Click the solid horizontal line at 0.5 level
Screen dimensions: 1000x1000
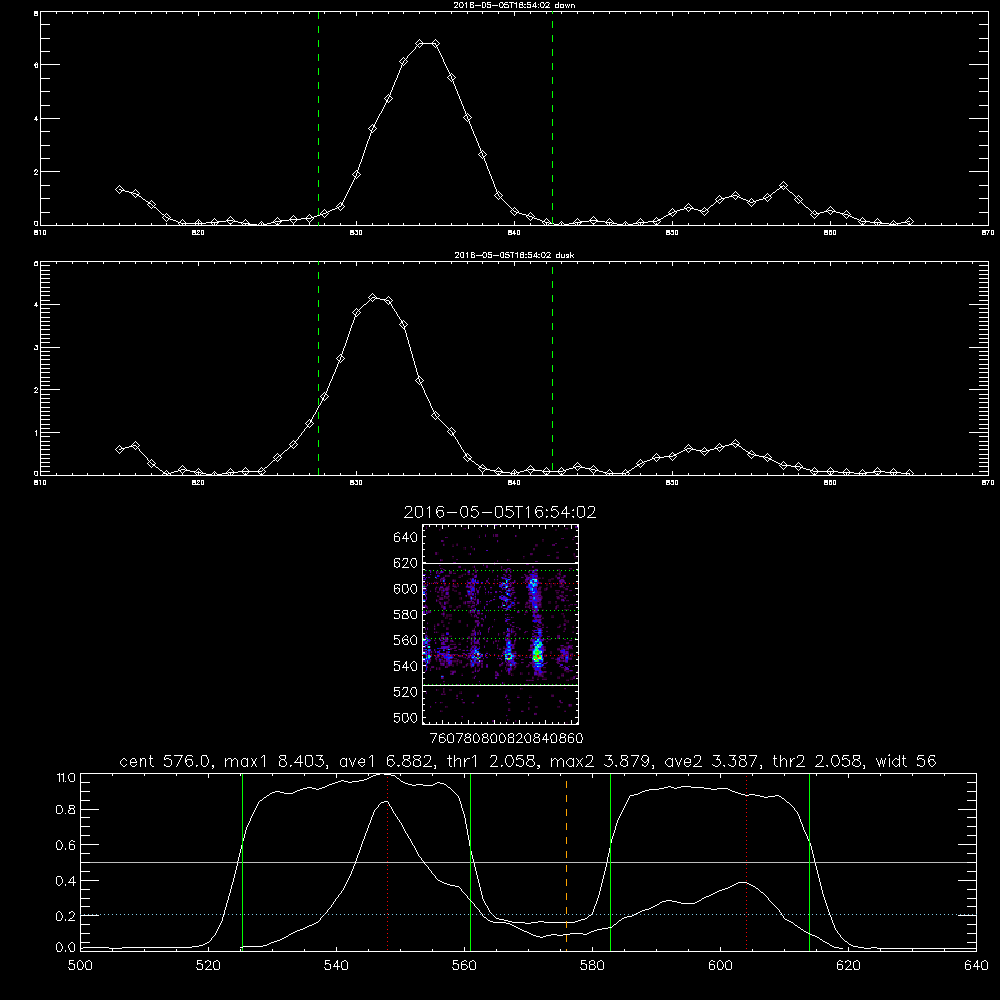pyautogui.click(x=529, y=862)
